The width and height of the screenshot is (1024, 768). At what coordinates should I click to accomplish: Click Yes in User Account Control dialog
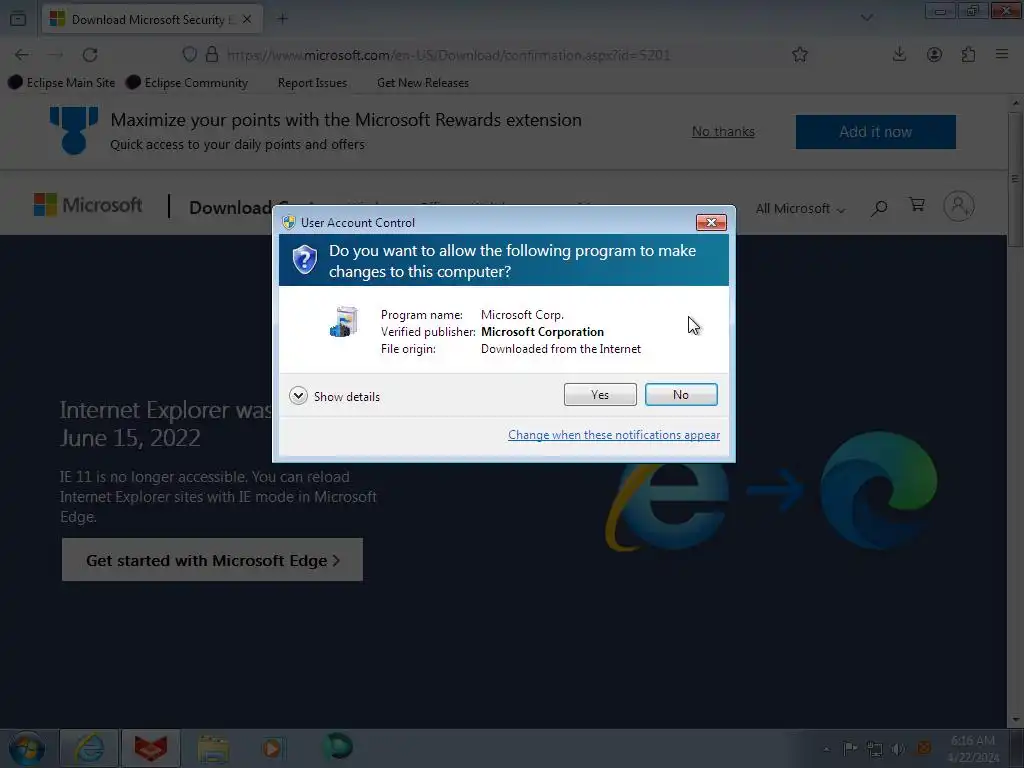point(600,394)
